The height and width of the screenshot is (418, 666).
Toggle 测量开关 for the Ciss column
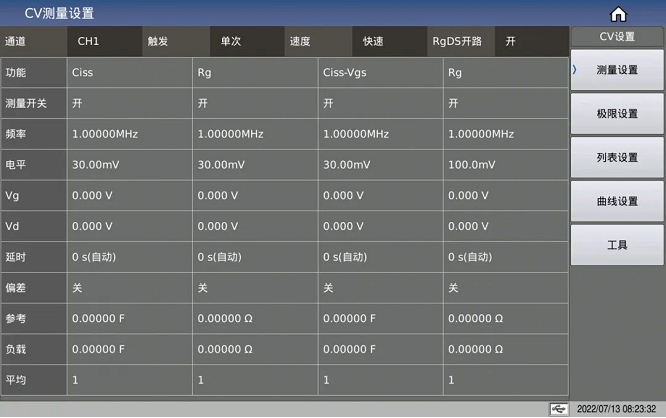[130, 103]
